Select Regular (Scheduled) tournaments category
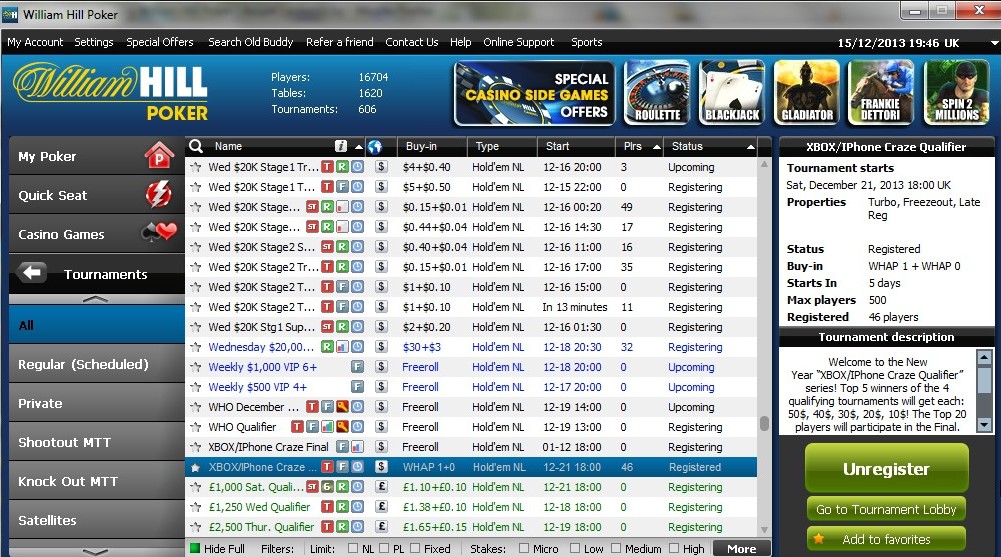 [96, 364]
